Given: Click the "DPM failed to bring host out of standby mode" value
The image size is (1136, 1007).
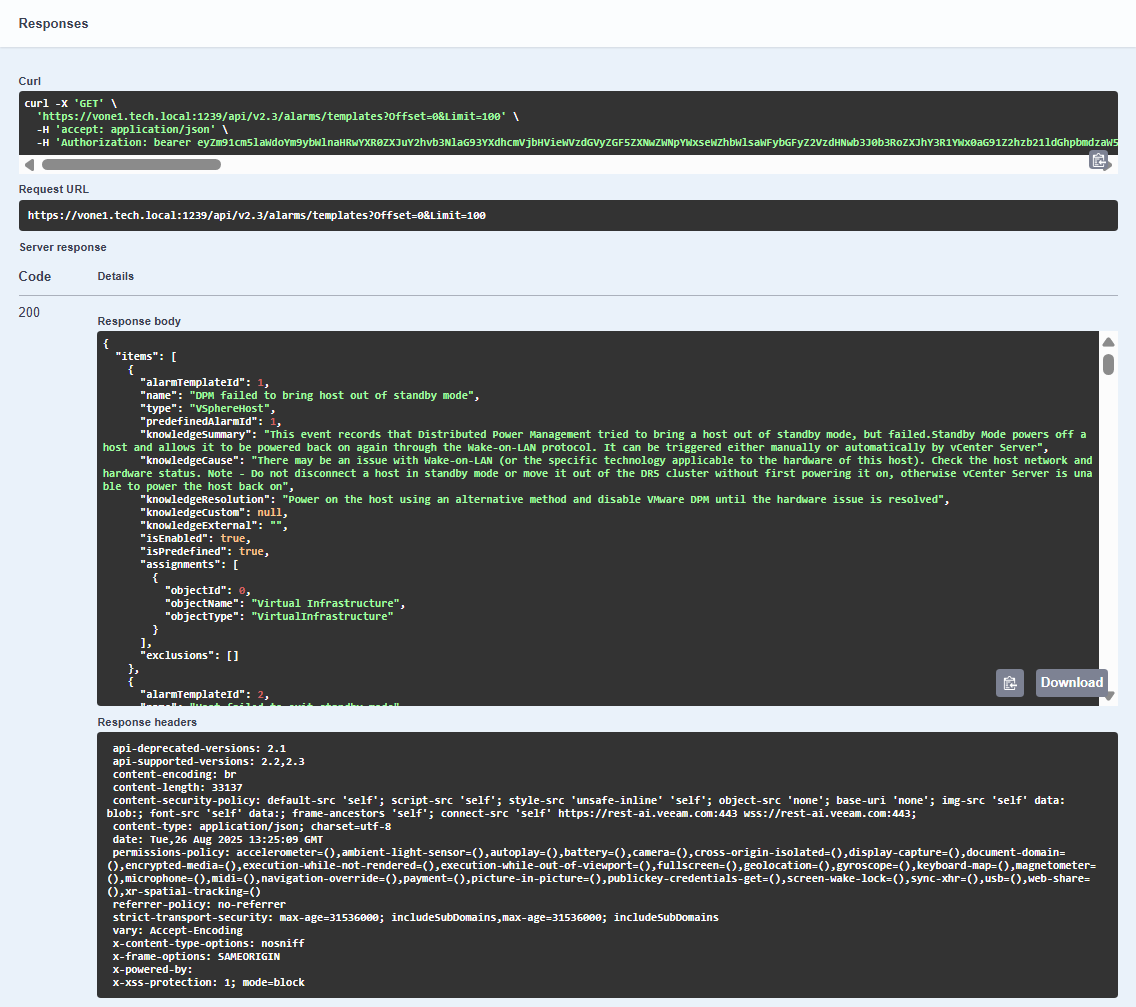Looking at the screenshot, I should click(331, 396).
